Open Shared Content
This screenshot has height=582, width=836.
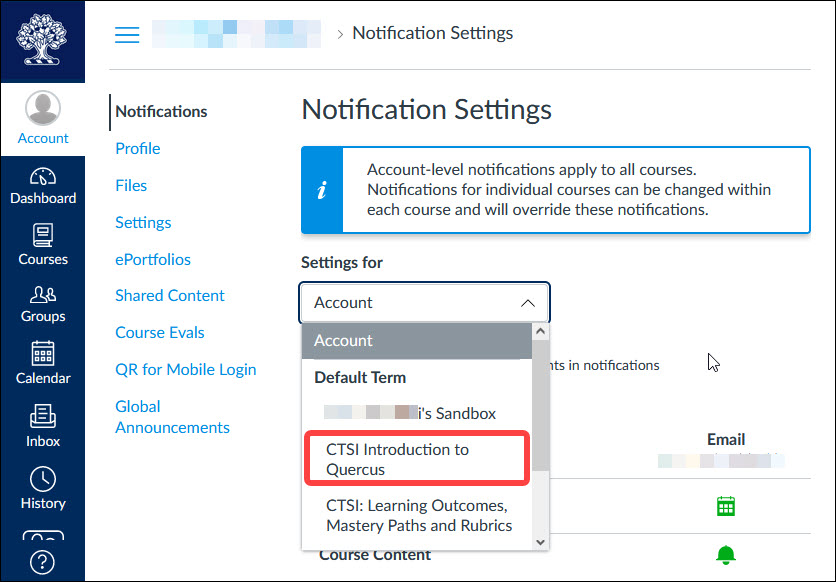pyautogui.click(x=170, y=295)
